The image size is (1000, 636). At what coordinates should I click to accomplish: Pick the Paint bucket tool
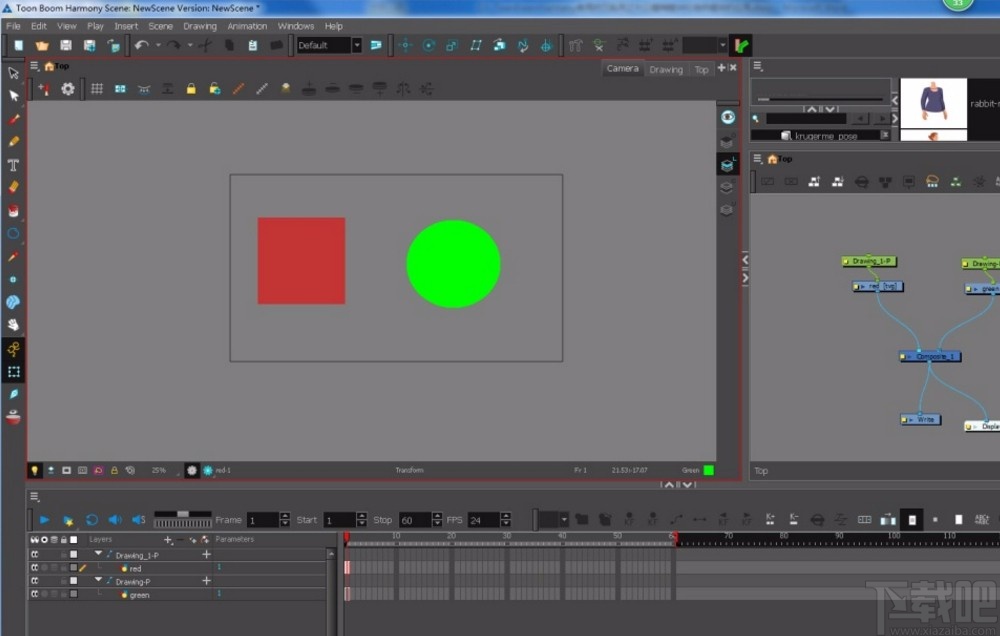[x=14, y=210]
